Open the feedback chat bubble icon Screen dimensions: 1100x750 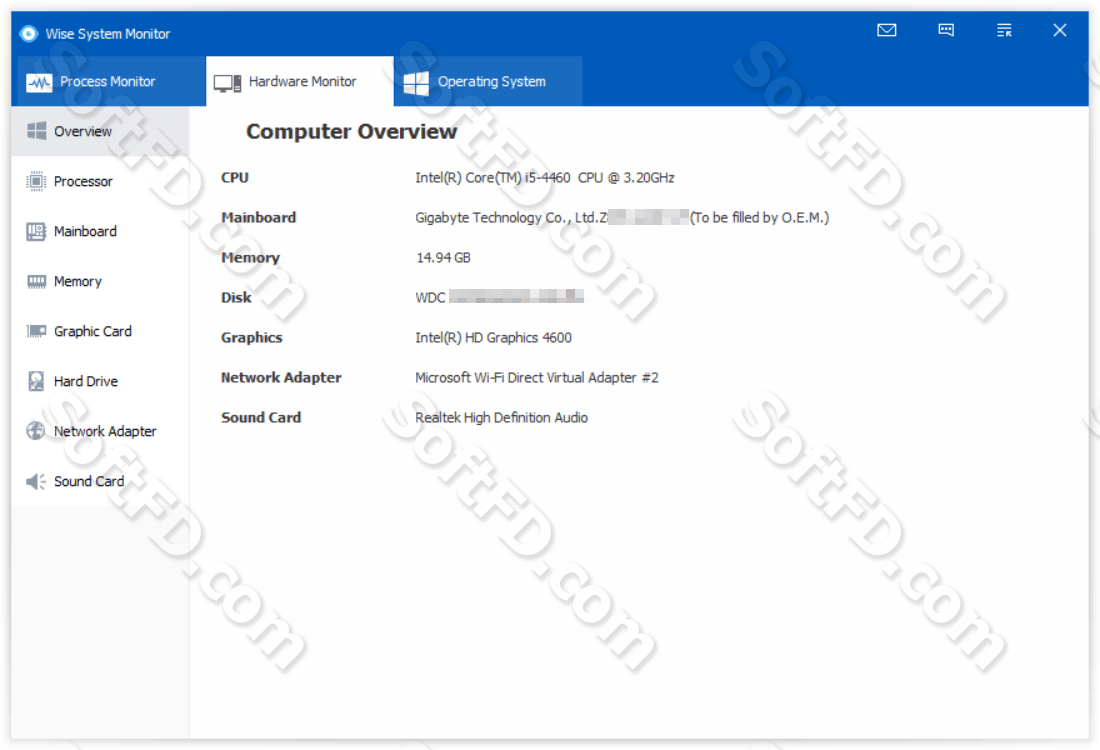point(946,30)
